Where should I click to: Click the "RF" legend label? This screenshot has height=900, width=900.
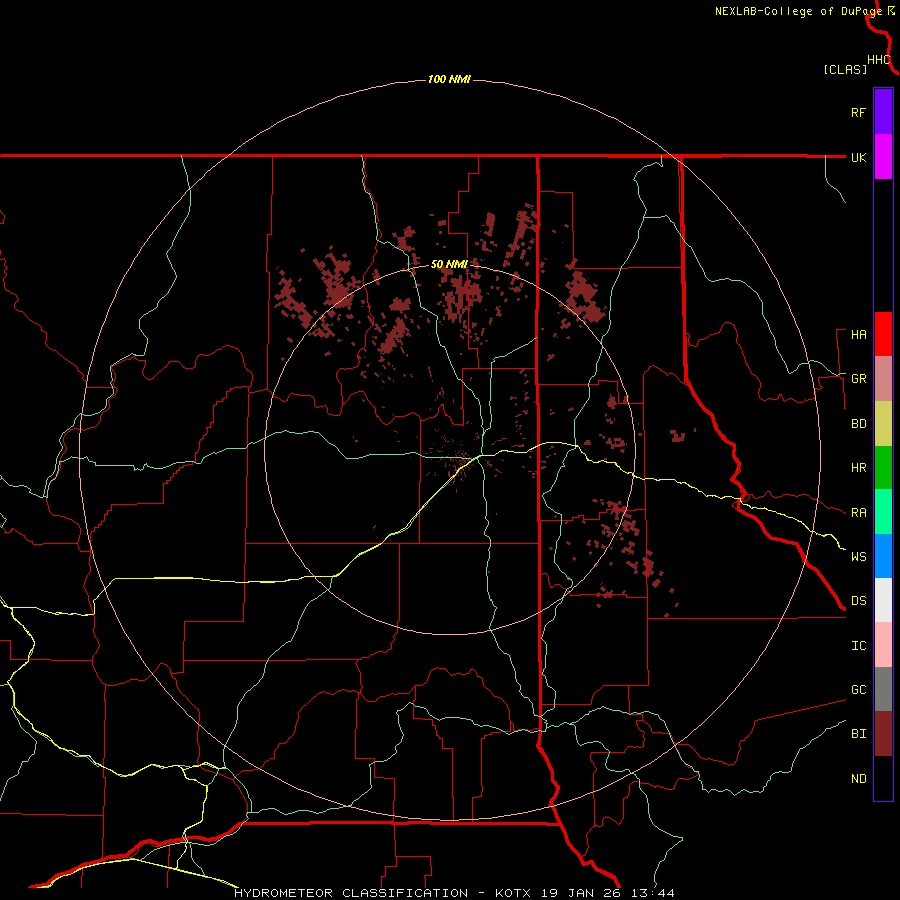858,112
